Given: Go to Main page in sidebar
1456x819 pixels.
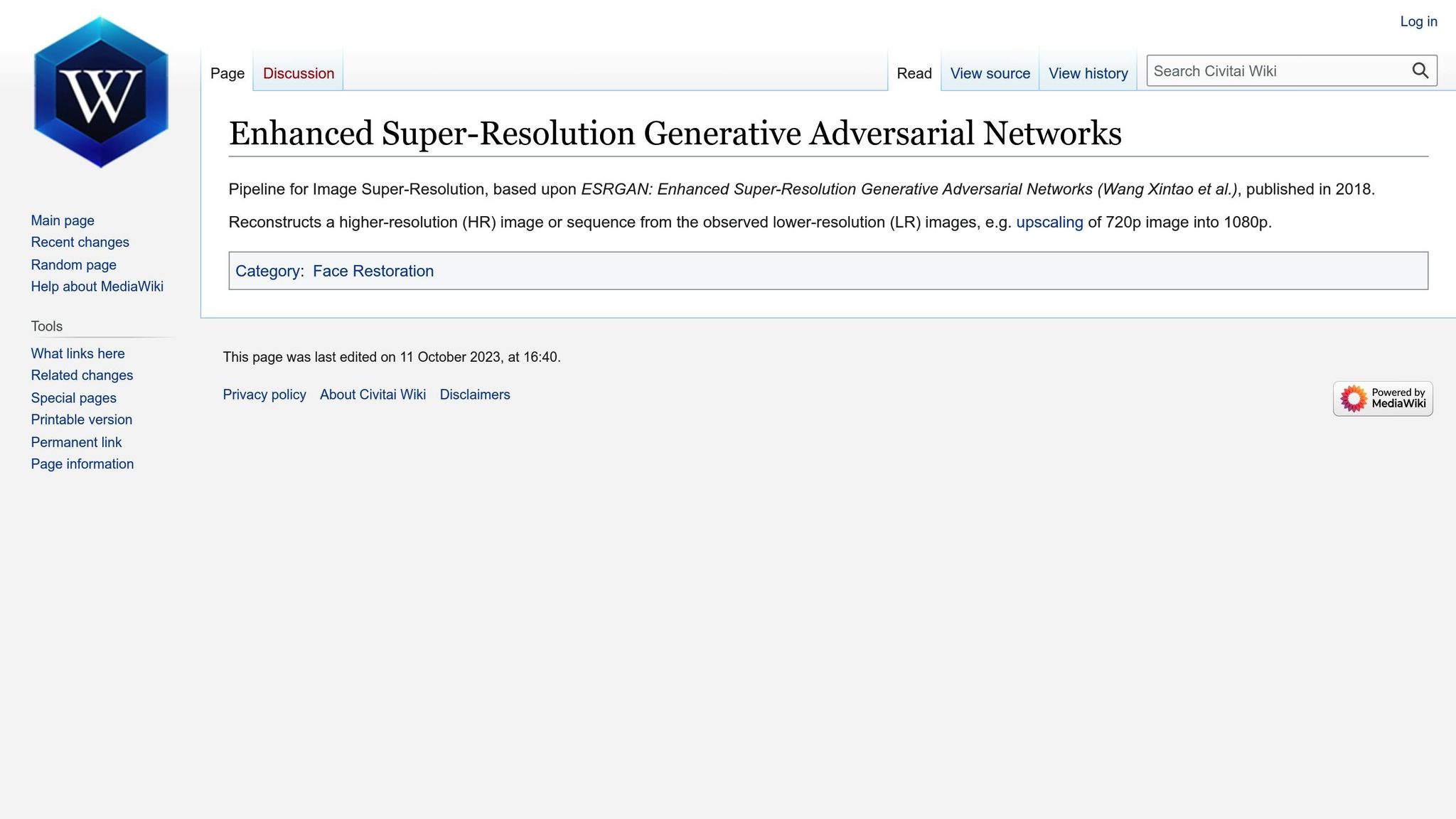Looking at the screenshot, I should [x=63, y=220].
